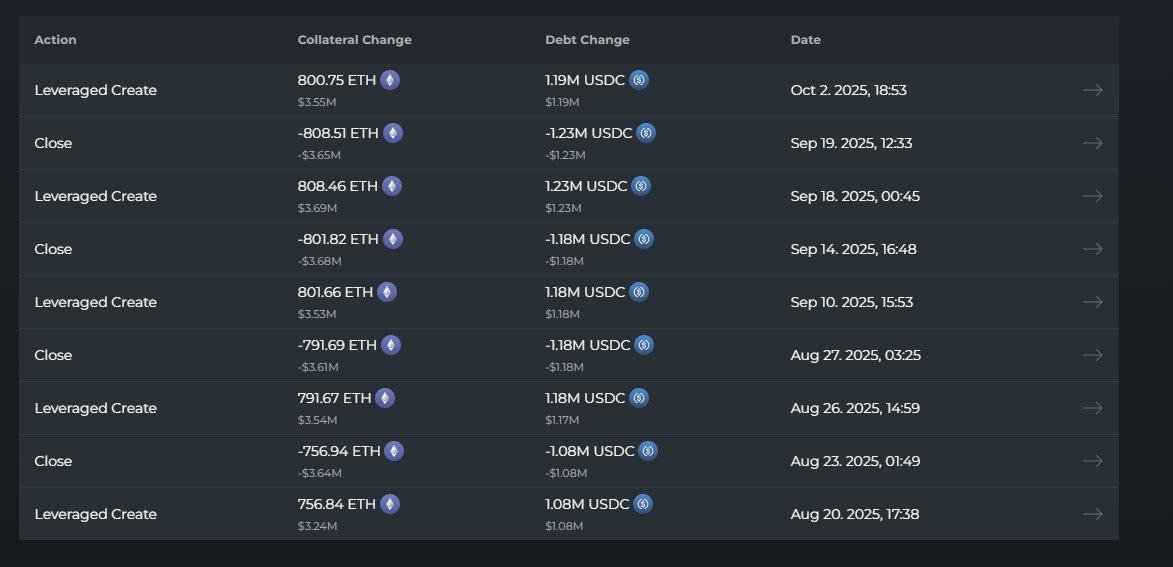Click the ETH icon beside 800.75 ETH
This screenshot has width=1173, height=567.
click(390, 80)
